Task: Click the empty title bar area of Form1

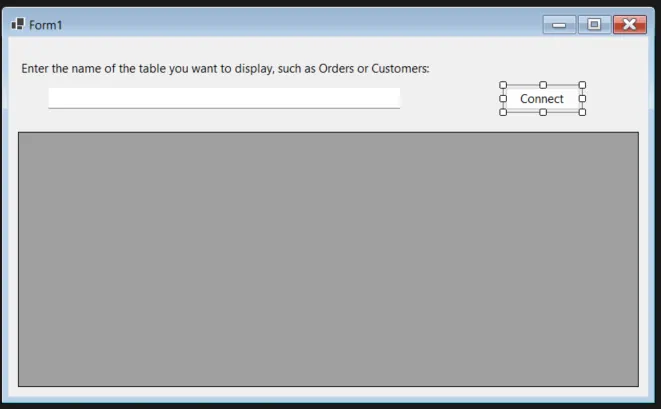Action: tap(300, 25)
